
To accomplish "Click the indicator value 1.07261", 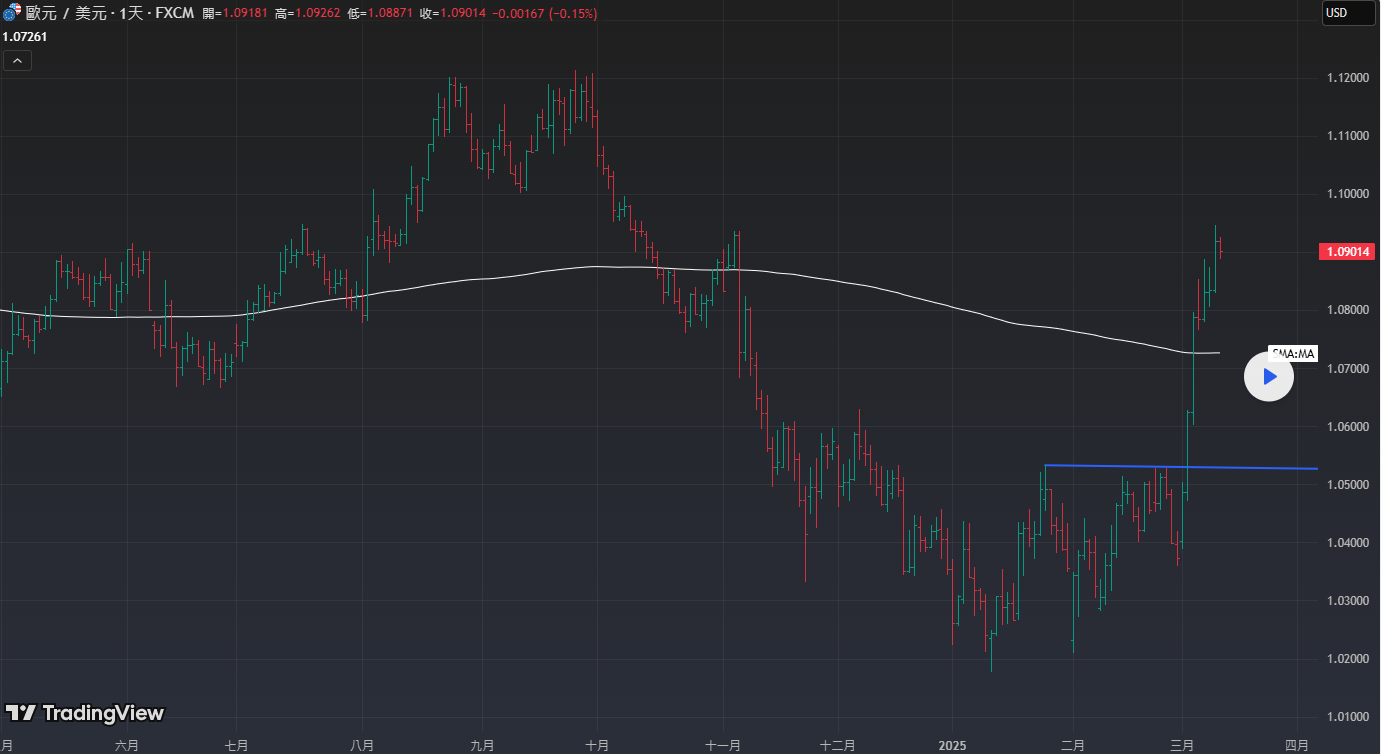I will [24, 37].
